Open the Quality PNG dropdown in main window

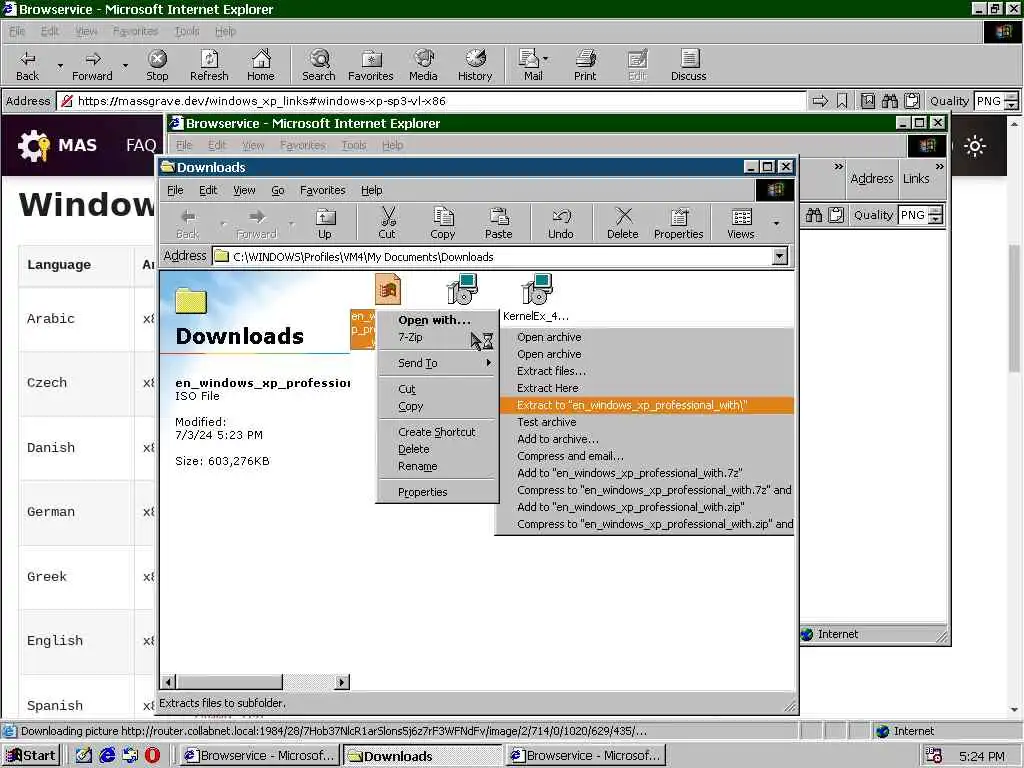pyautogui.click(x=1011, y=101)
